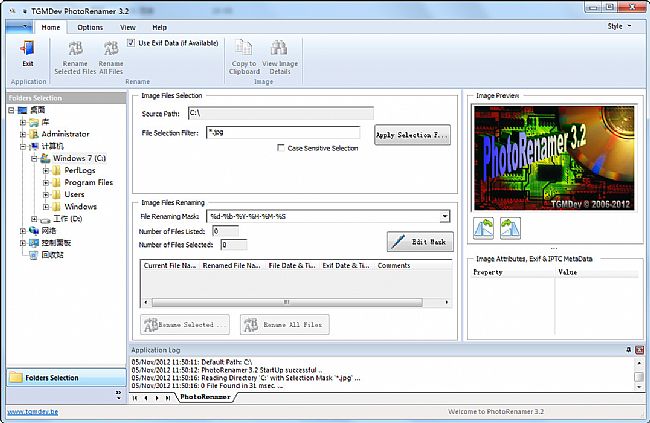
Task: Click Rename Selected button below file list
Action: (x=185, y=324)
